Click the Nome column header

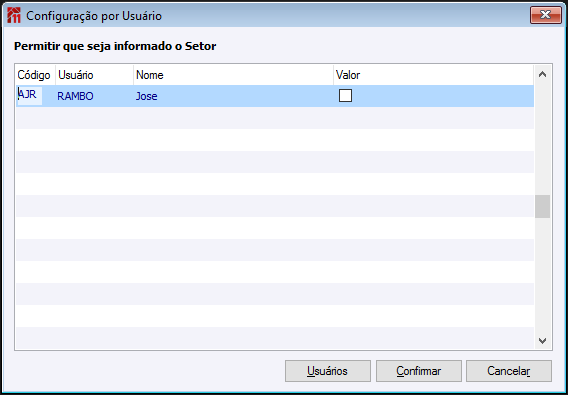[x=233, y=75]
